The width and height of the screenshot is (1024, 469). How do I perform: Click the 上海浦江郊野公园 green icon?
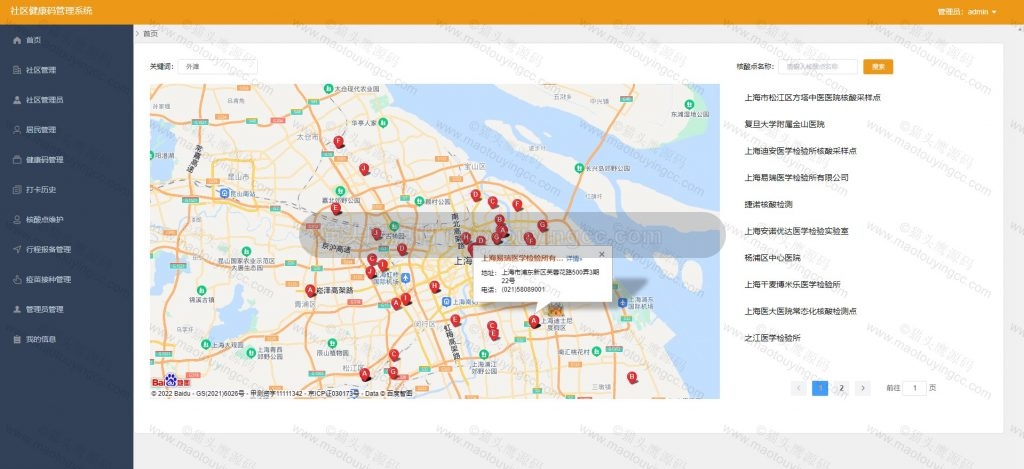pos(484,353)
